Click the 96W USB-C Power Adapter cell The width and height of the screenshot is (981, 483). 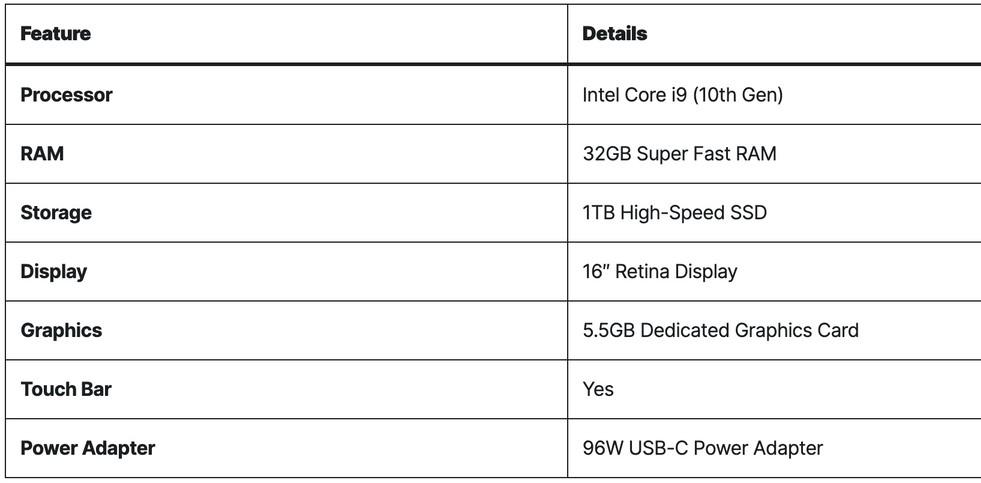(702, 448)
